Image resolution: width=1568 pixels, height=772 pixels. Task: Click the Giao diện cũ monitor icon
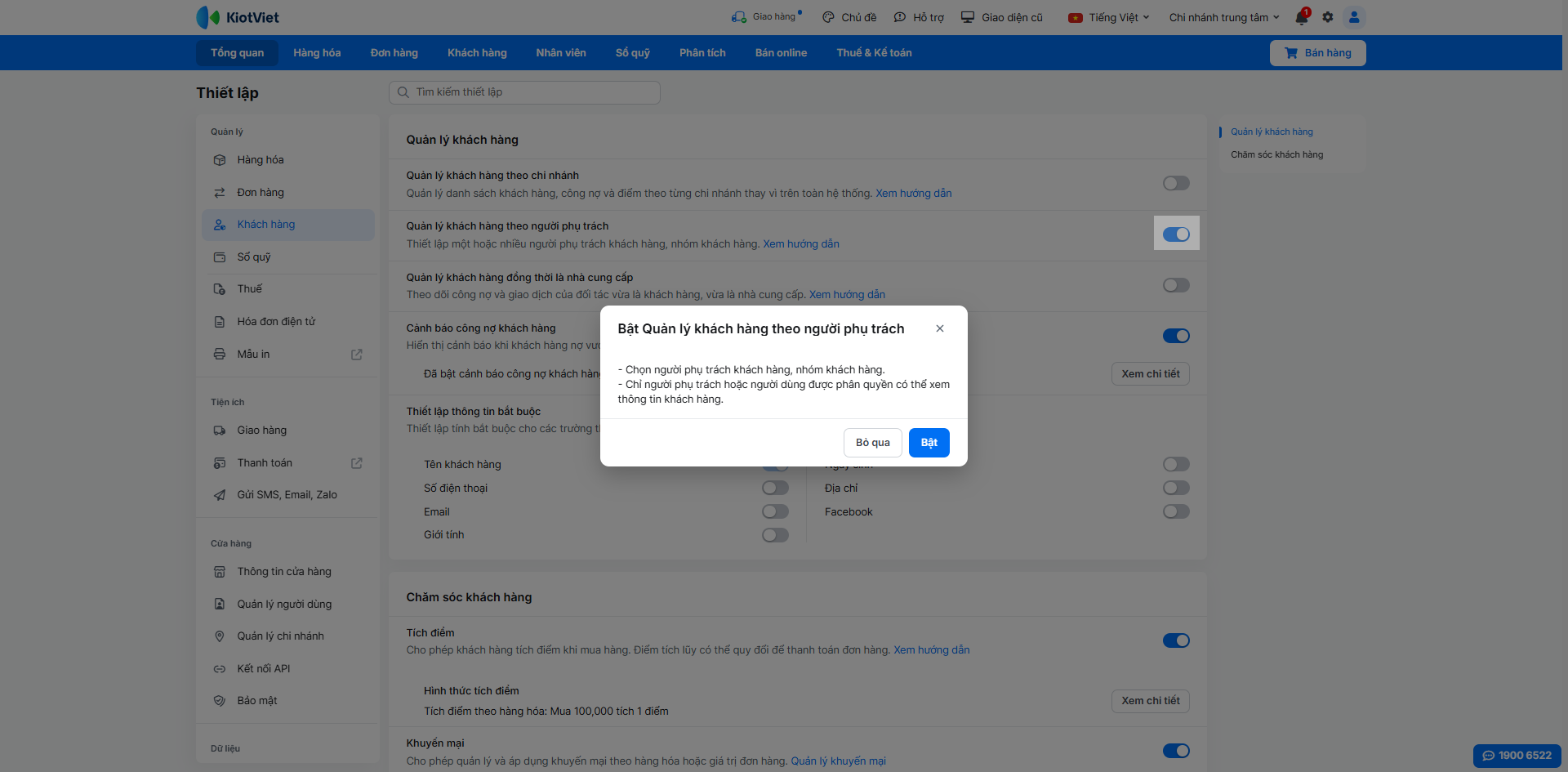coord(968,17)
